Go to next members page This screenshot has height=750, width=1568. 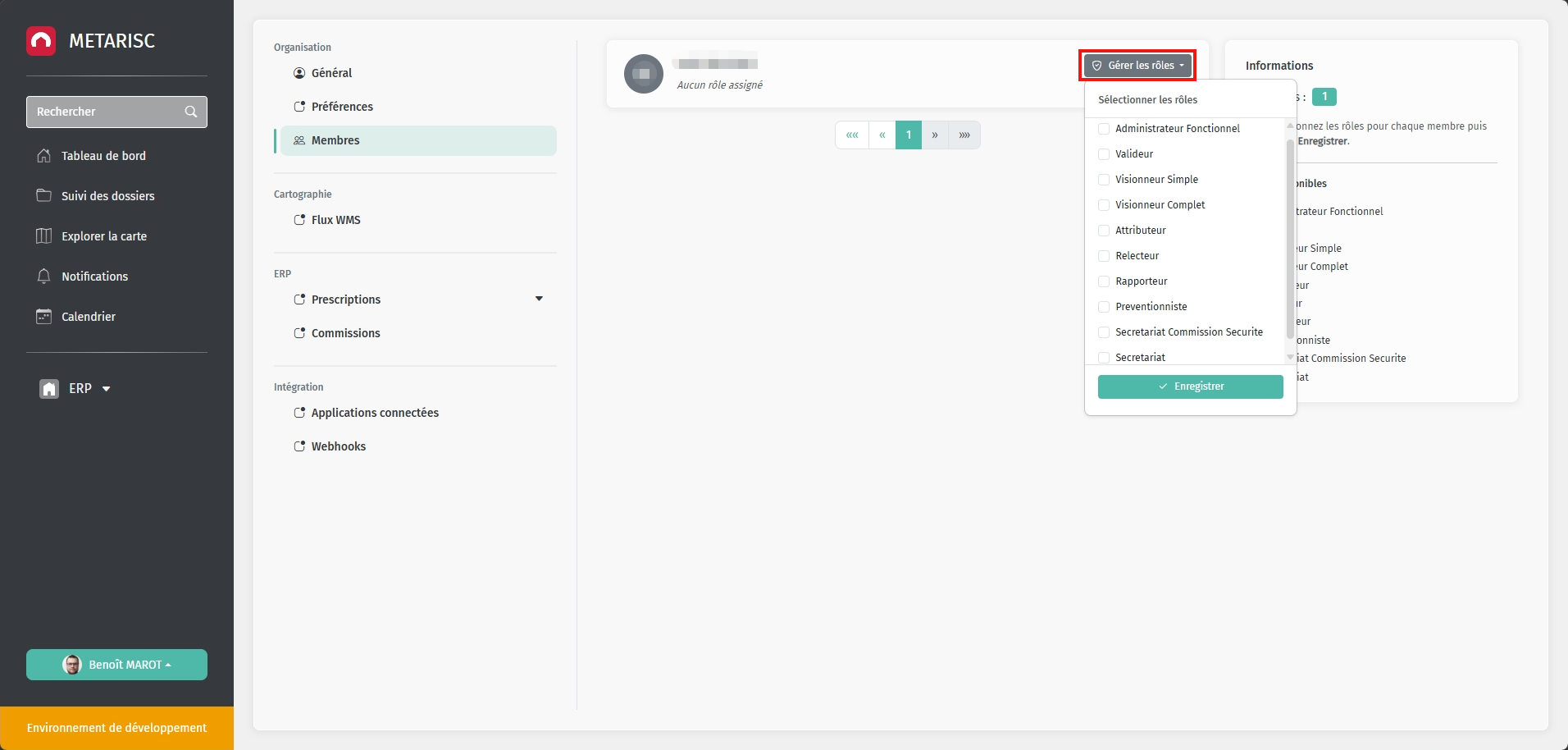pyautogui.click(x=935, y=135)
